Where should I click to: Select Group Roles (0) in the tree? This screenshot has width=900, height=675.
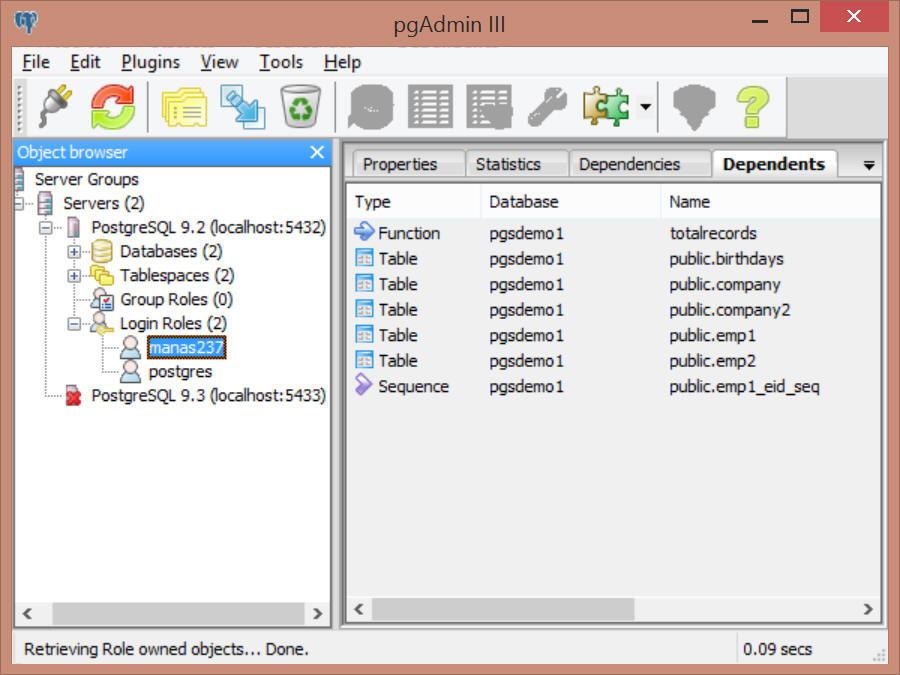point(176,300)
